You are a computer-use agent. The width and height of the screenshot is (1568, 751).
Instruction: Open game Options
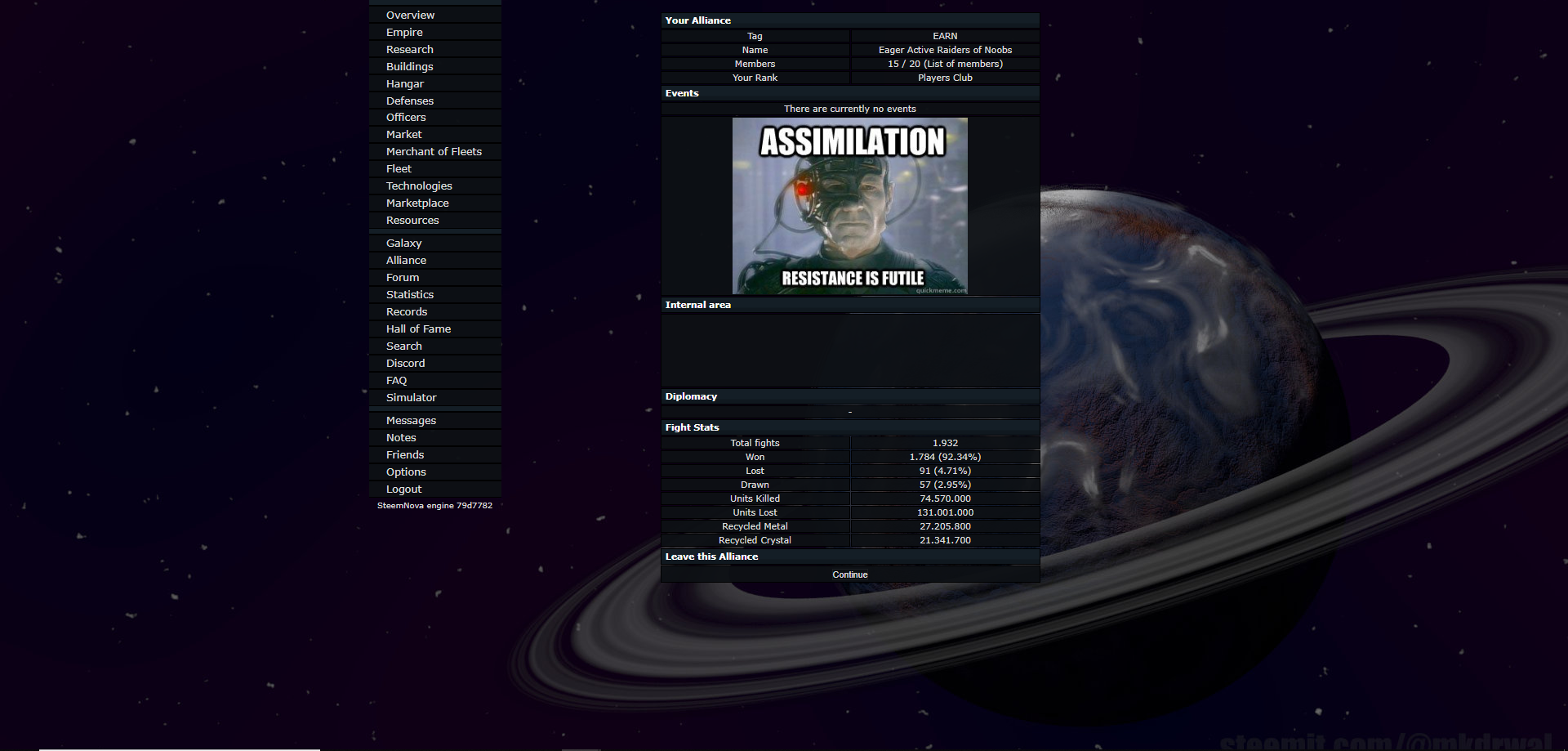[406, 472]
